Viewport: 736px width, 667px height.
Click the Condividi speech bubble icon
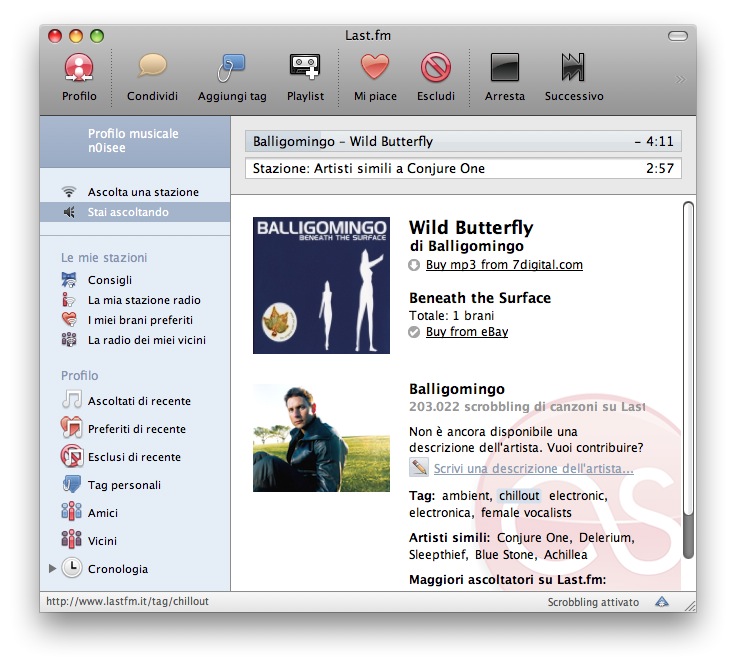coord(153,66)
